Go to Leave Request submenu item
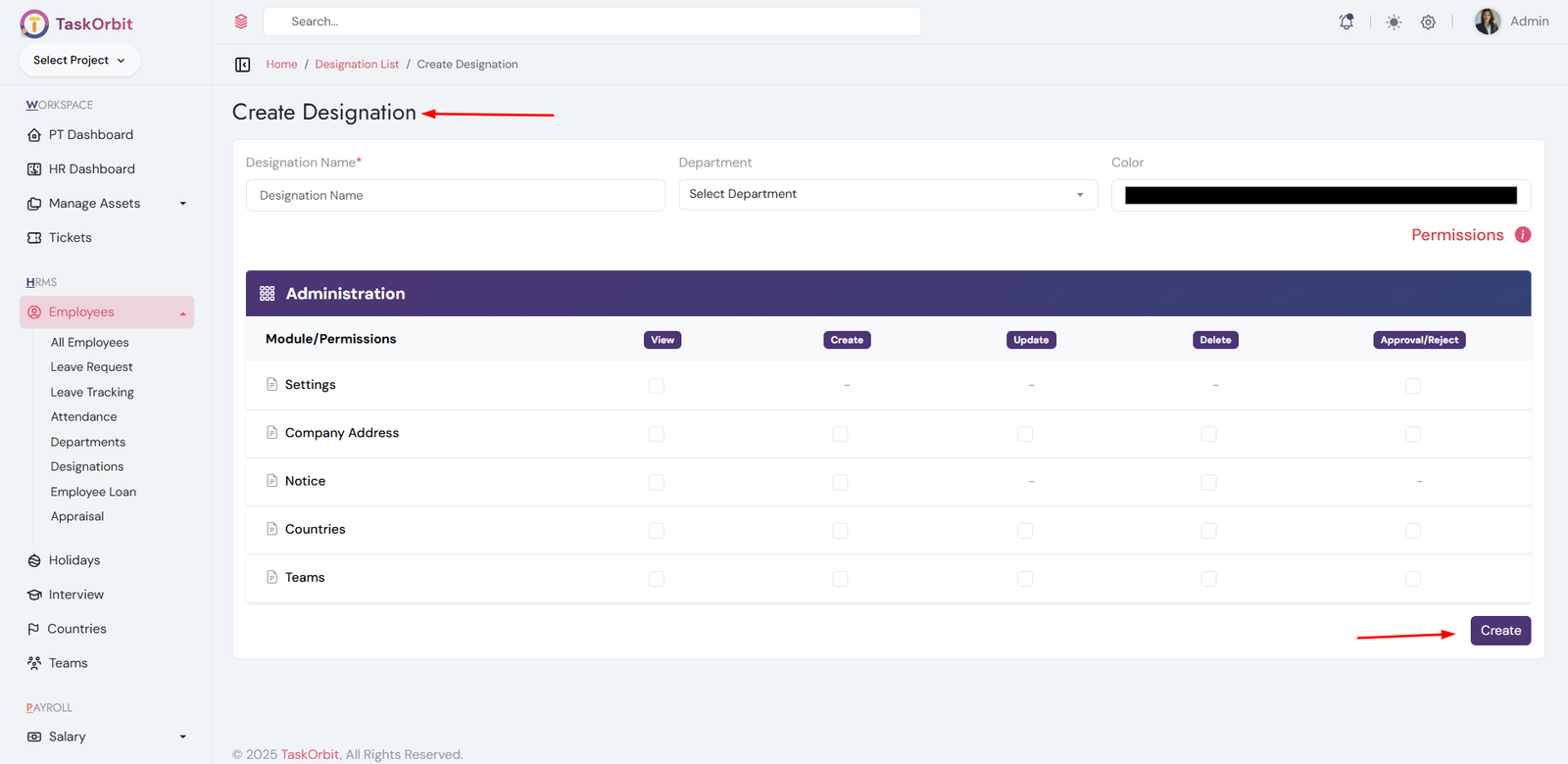Image resolution: width=1568 pixels, height=764 pixels. pos(91,367)
